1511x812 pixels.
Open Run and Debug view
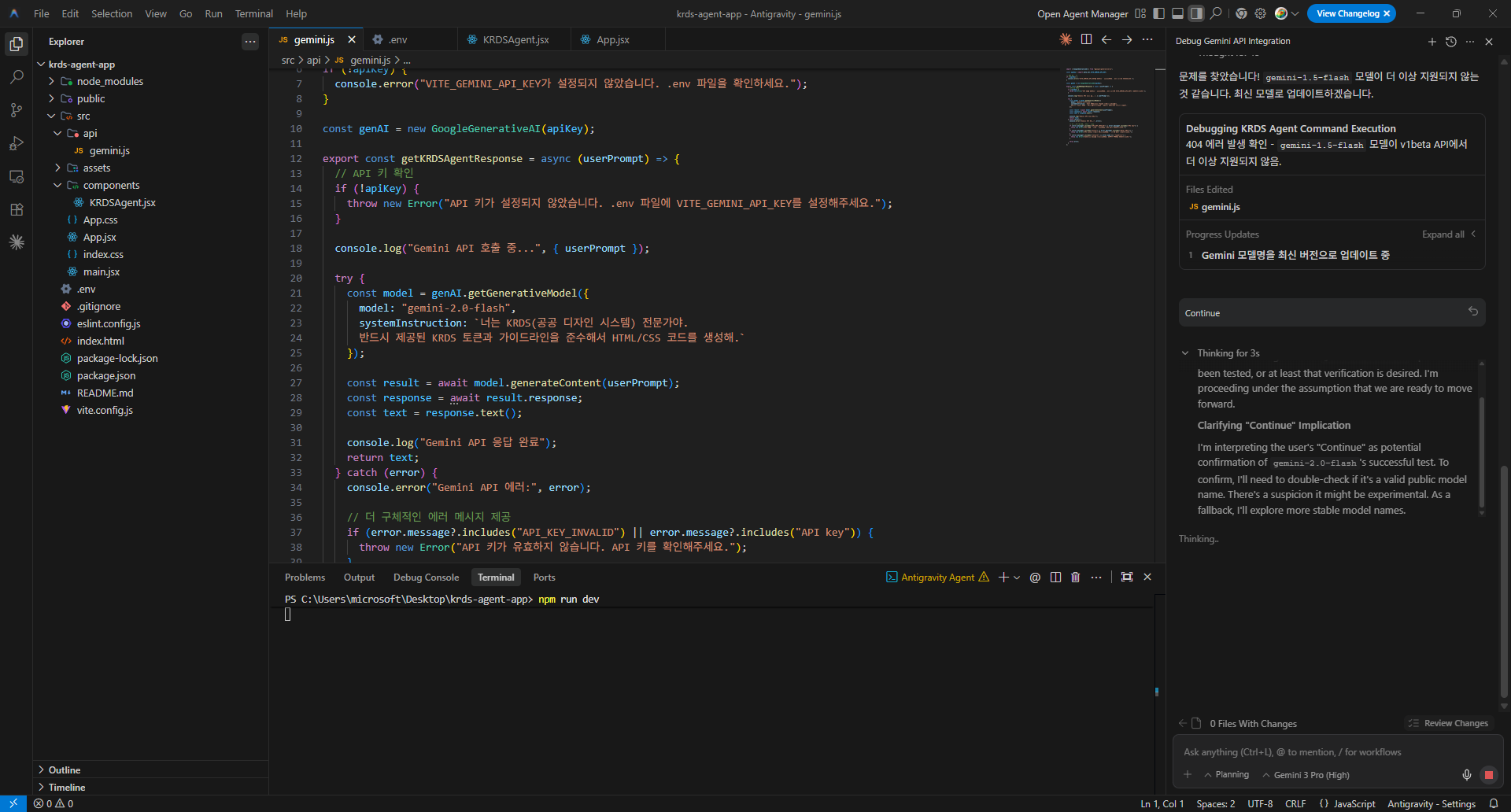point(16,143)
